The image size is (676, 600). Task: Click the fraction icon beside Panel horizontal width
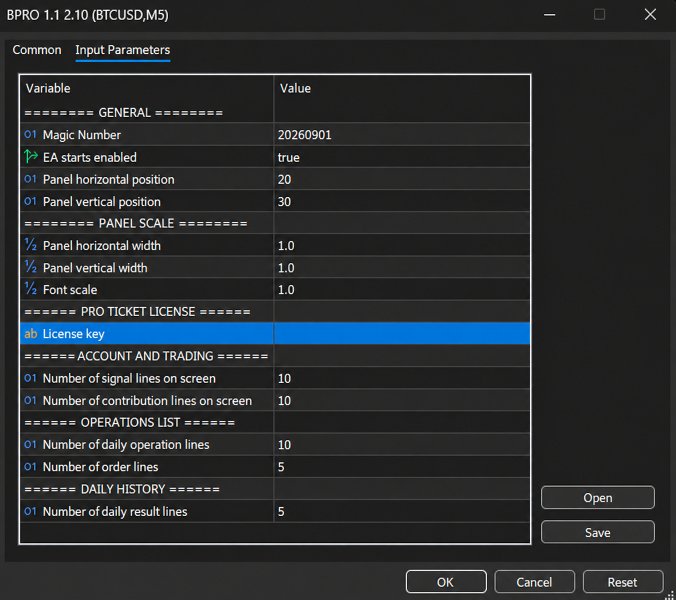click(x=30, y=245)
